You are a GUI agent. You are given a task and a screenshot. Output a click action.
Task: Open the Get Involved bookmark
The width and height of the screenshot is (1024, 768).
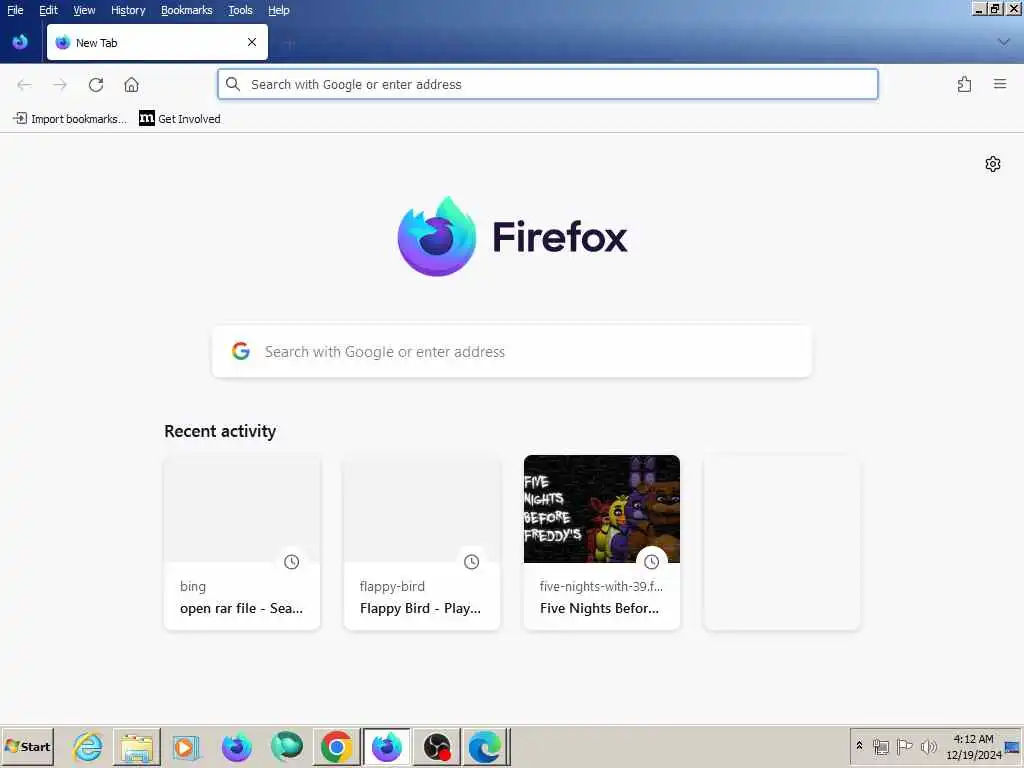click(180, 119)
